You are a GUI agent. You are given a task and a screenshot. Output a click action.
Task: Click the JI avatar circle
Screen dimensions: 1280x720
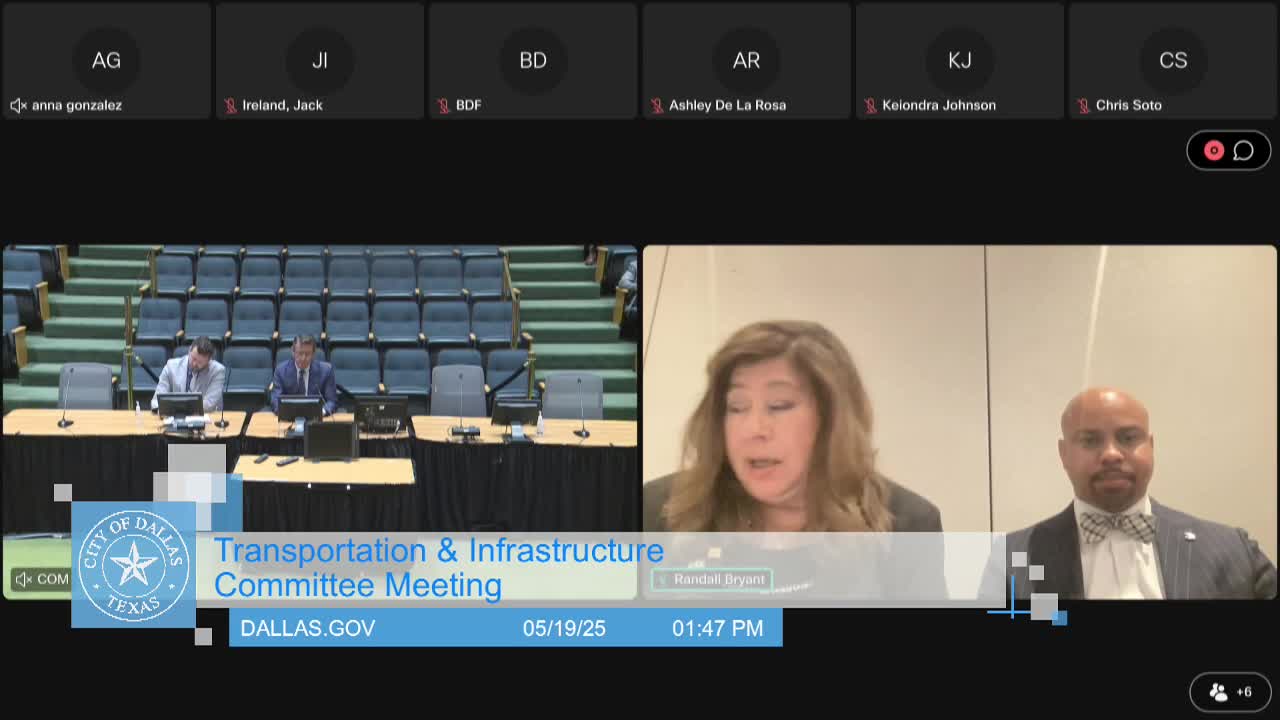[x=320, y=60]
